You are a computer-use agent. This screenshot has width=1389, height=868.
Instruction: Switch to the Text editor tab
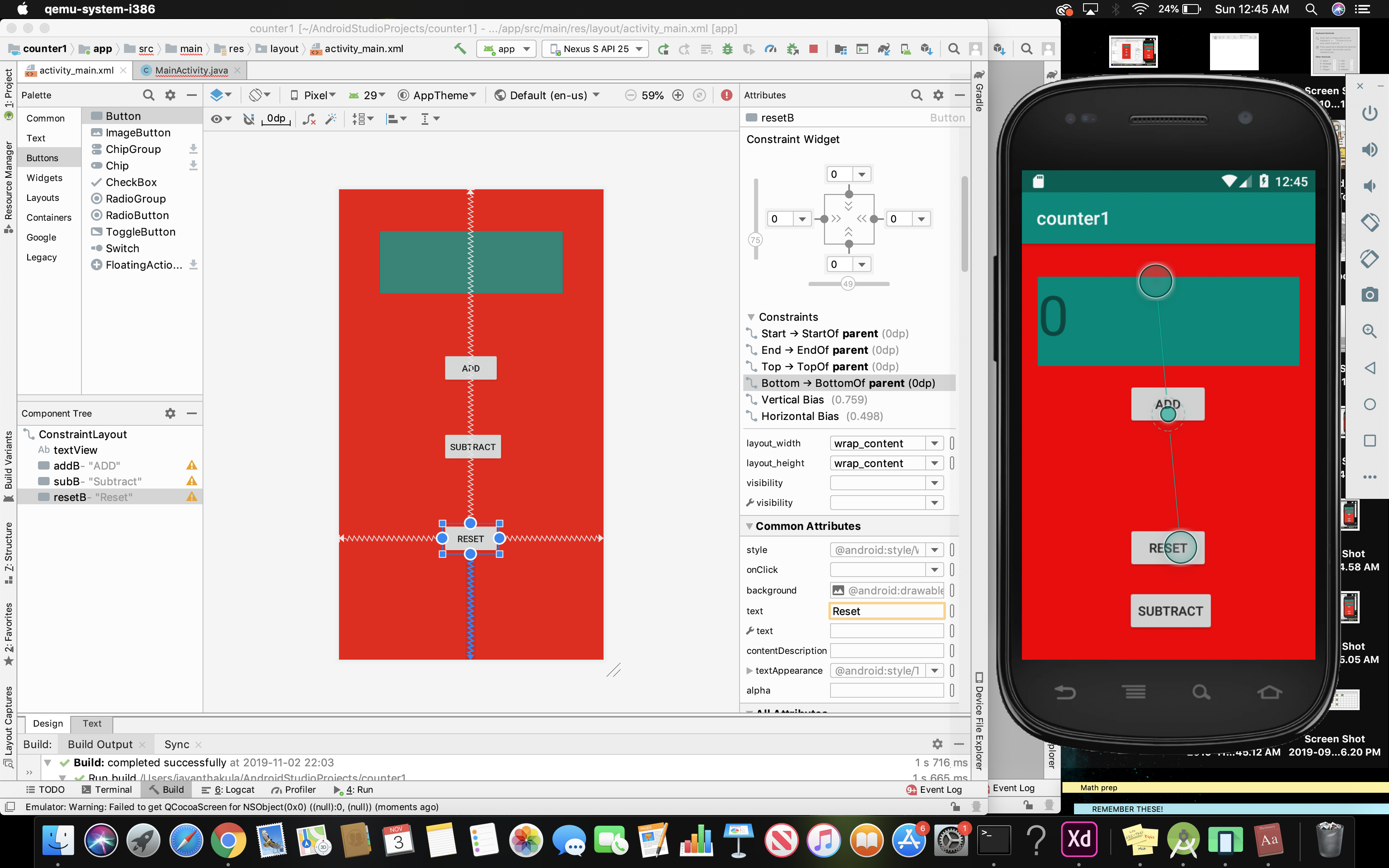tap(92, 723)
